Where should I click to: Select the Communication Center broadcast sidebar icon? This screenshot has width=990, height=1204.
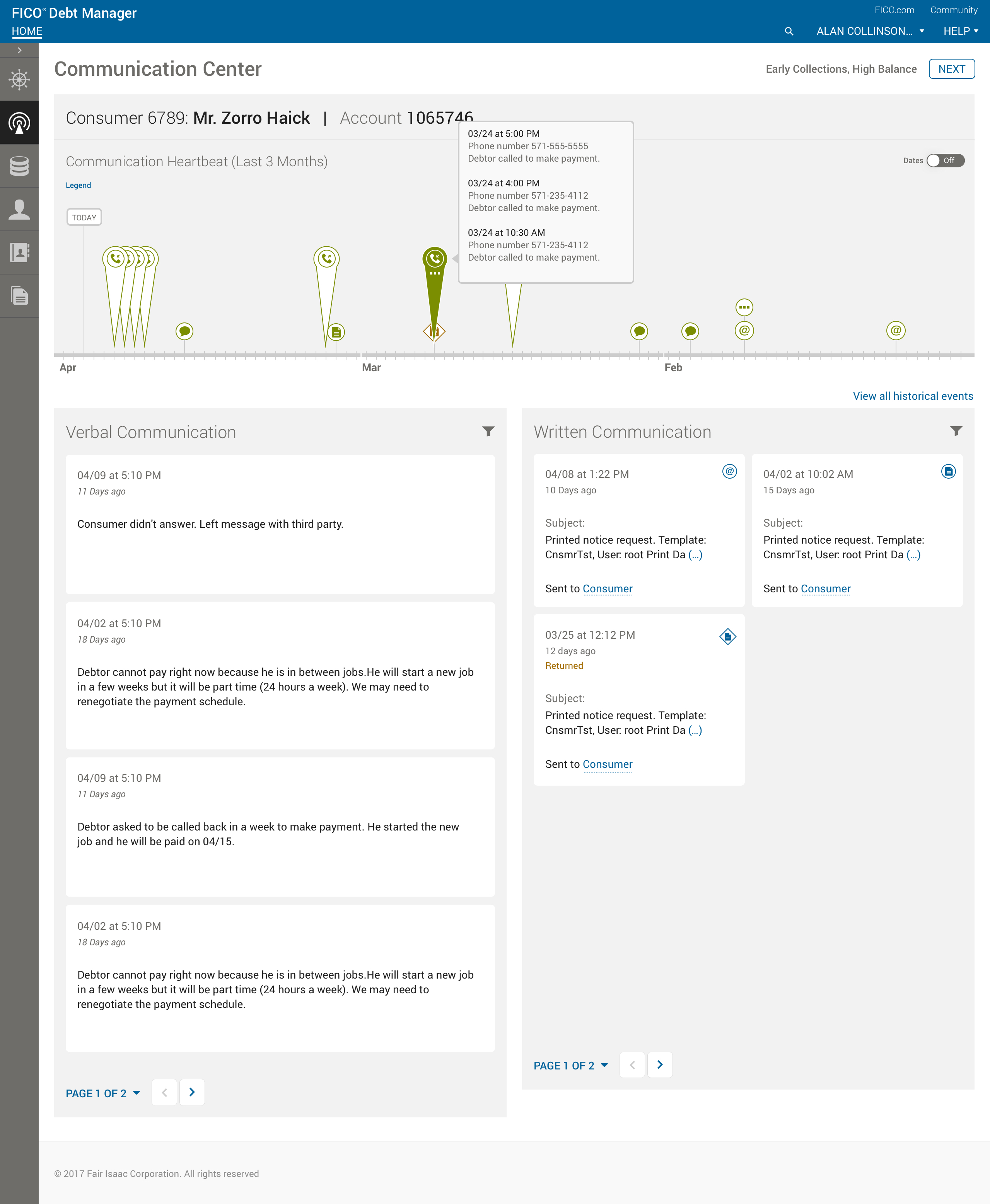point(19,123)
